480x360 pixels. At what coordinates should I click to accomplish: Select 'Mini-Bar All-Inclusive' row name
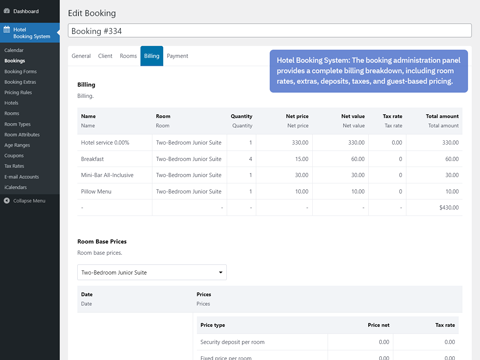[107, 175]
